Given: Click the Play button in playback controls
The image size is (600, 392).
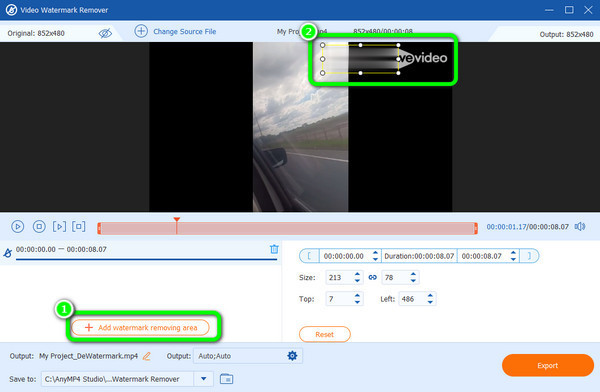Looking at the screenshot, I should (18, 227).
